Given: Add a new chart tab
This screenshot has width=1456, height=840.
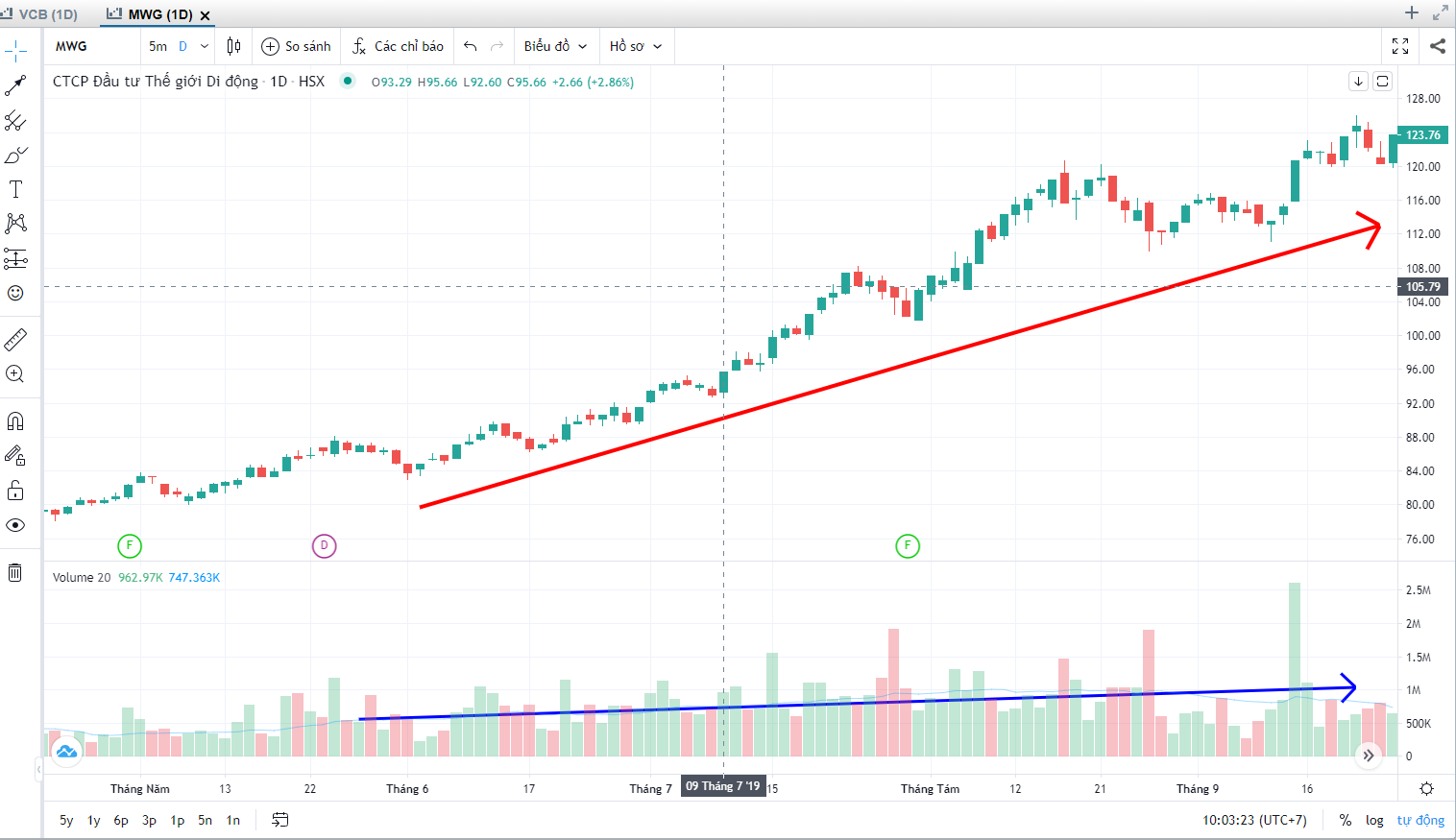Looking at the screenshot, I should pyautogui.click(x=1411, y=12).
